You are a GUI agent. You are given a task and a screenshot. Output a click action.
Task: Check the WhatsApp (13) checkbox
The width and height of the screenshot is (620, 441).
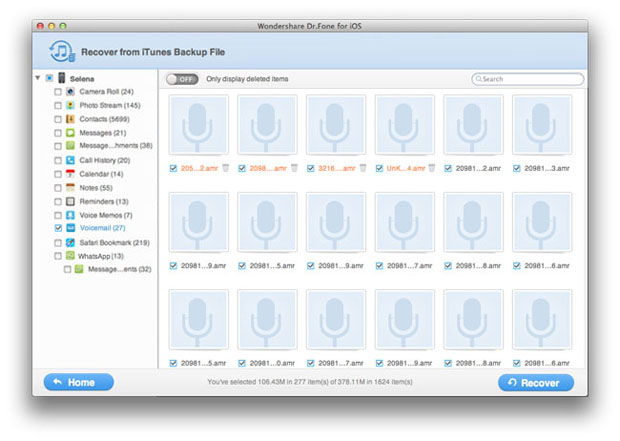click(x=58, y=256)
